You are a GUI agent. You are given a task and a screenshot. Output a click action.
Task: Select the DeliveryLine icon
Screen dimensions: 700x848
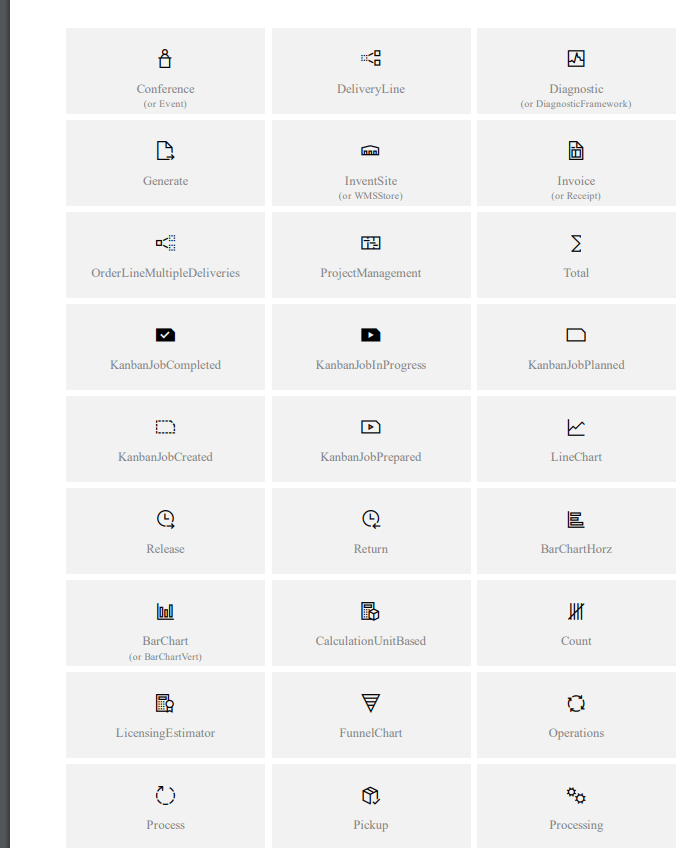371,59
